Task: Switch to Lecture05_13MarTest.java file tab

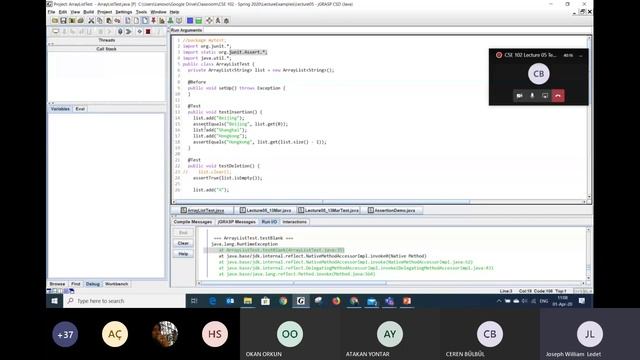Action: point(329,210)
